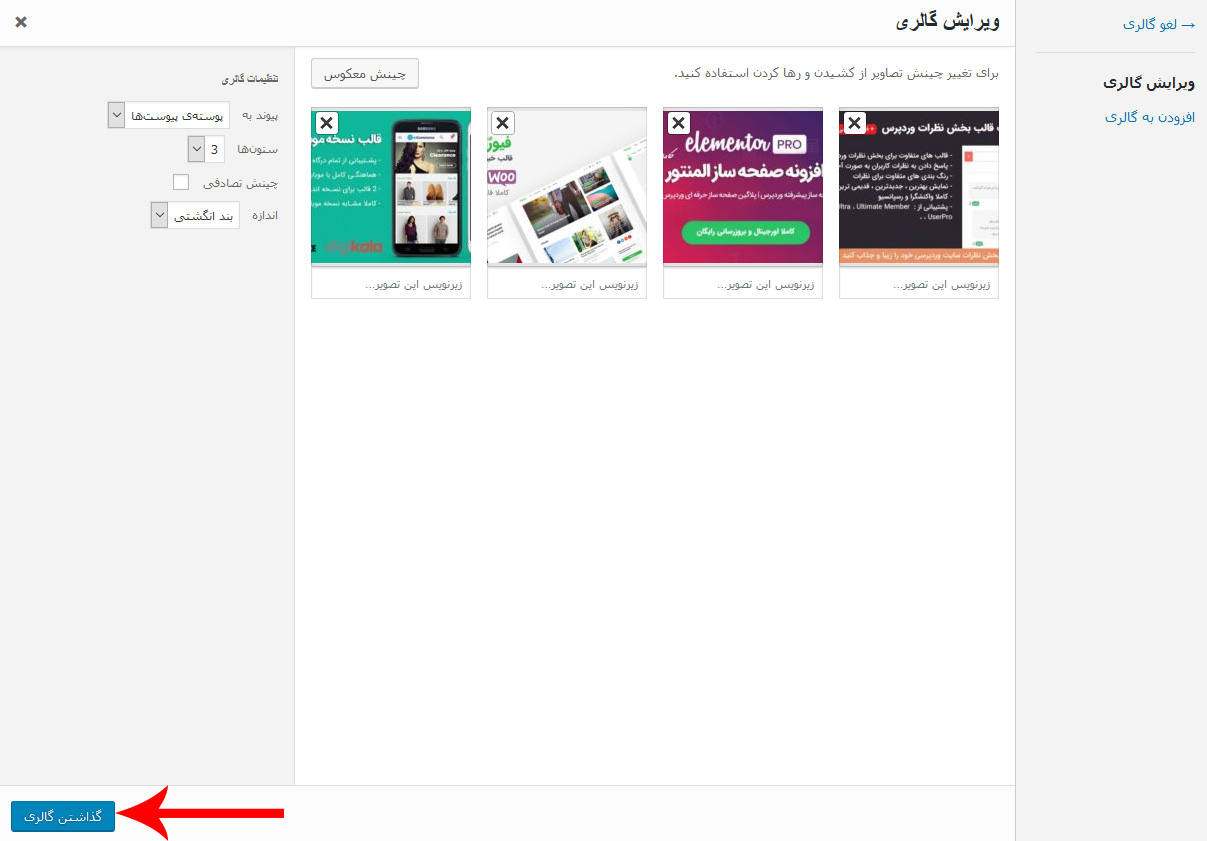
Task: Edit caption field under mobile phone image
Action: pyautogui.click(x=391, y=285)
